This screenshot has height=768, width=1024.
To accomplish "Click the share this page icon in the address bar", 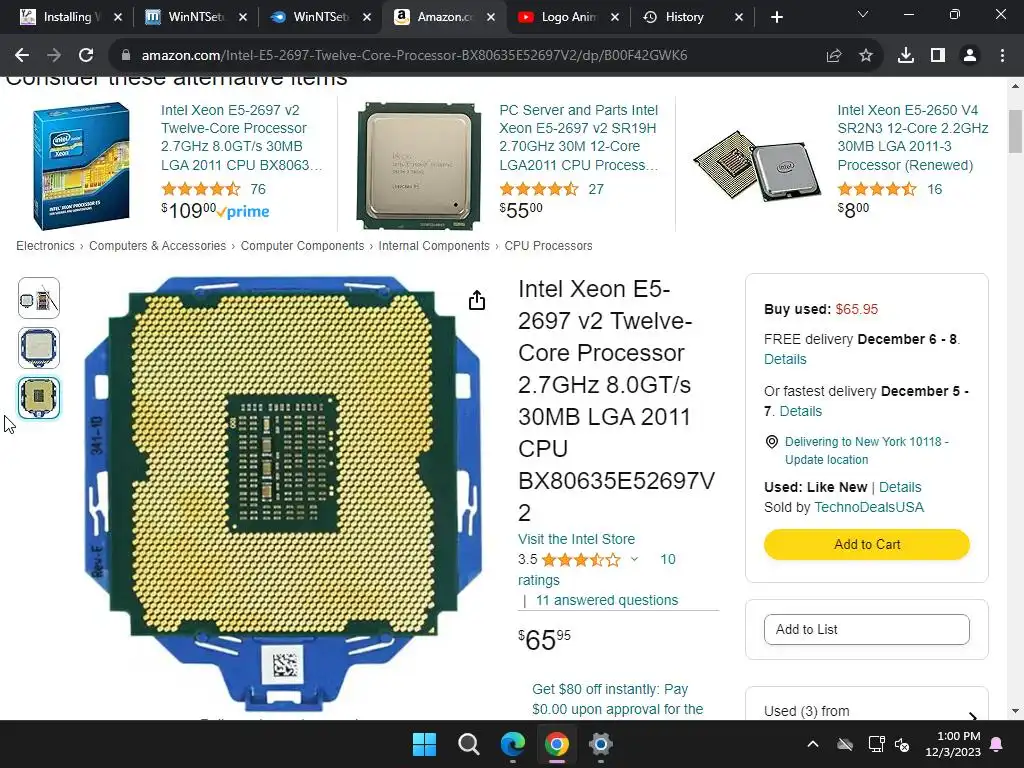I will tap(833, 56).
